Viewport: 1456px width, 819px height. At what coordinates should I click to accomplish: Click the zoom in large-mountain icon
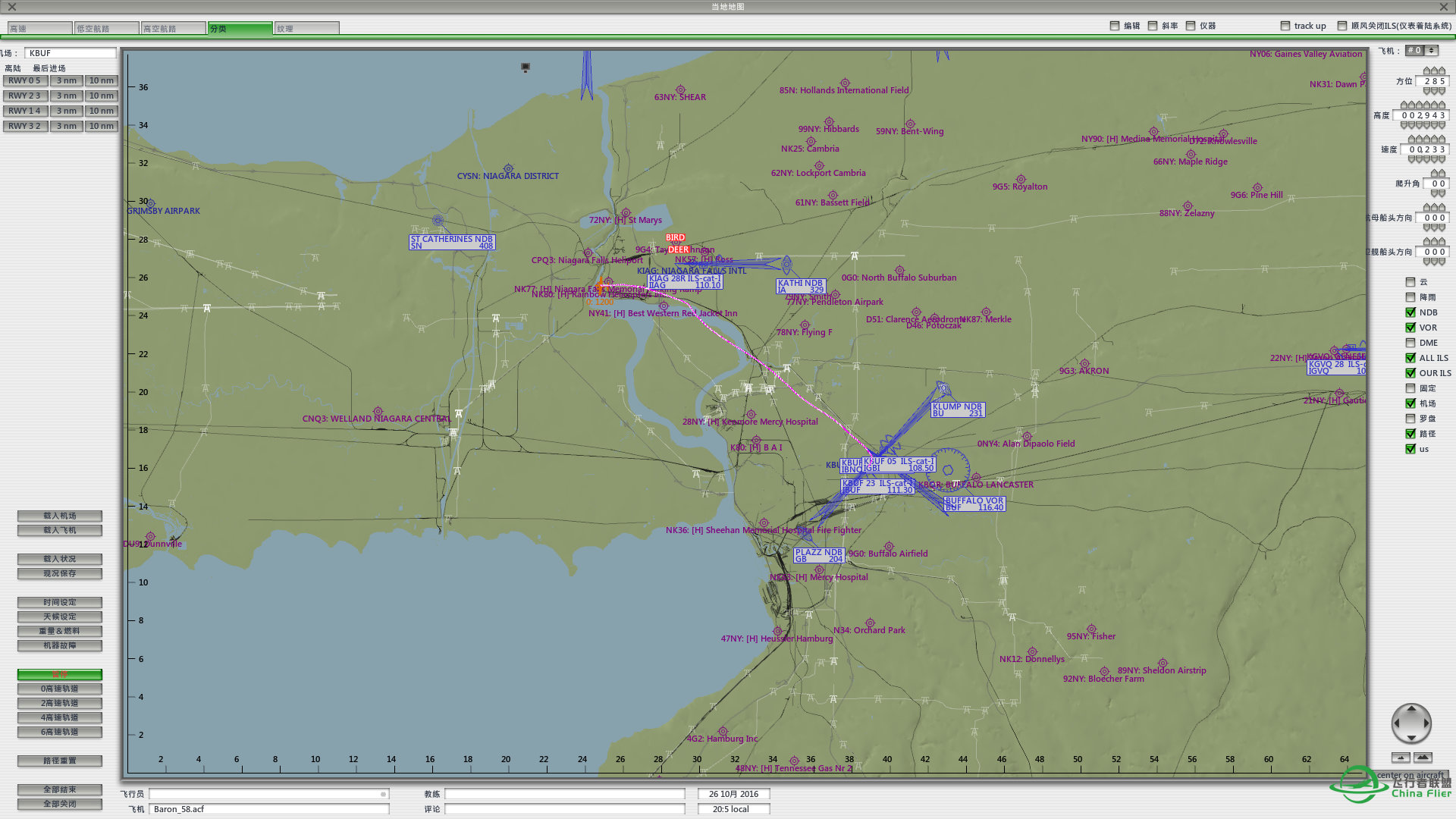[x=1423, y=758]
